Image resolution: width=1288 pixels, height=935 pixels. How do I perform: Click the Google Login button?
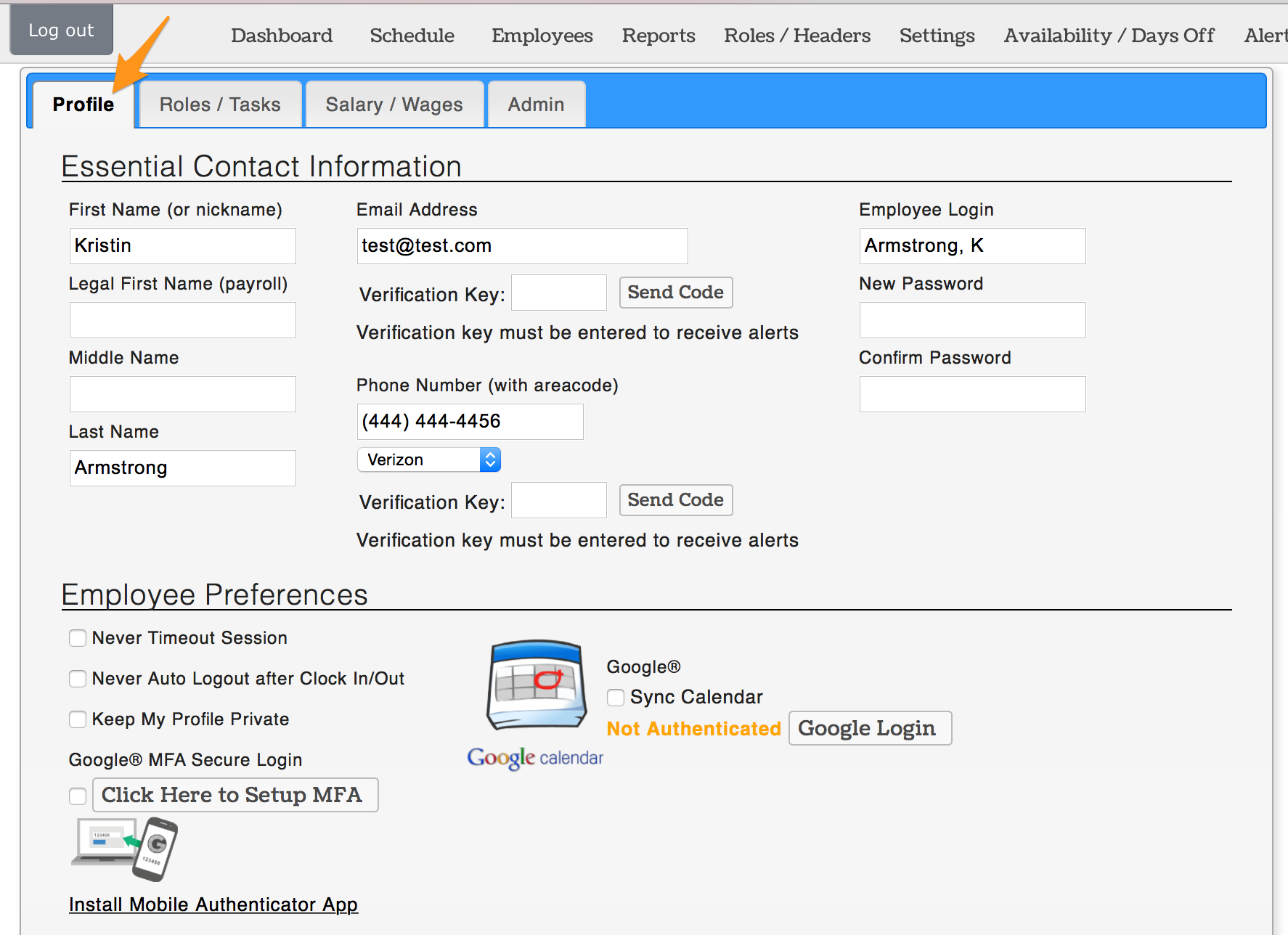[x=871, y=728]
